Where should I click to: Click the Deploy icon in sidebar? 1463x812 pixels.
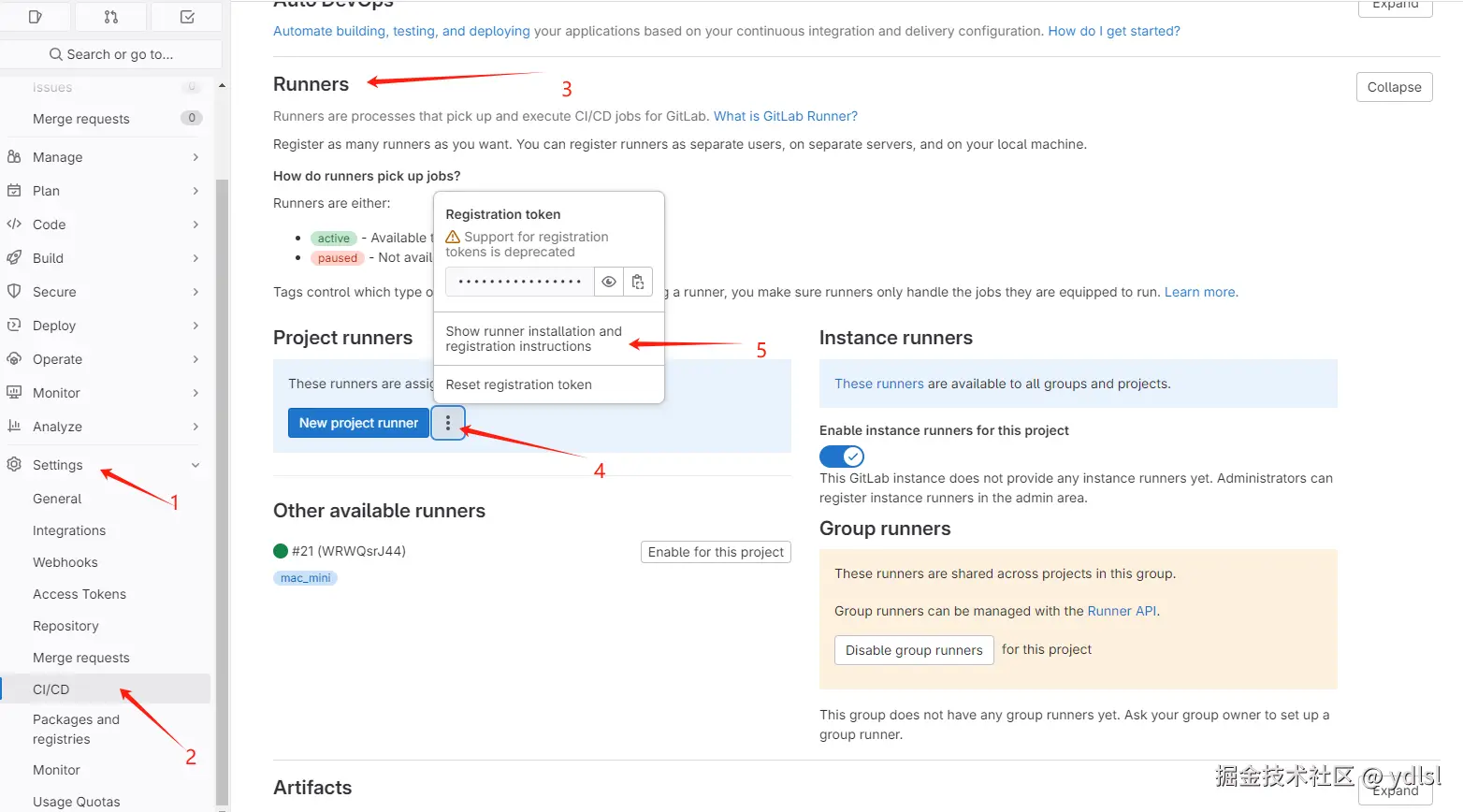(x=14, y=325)
